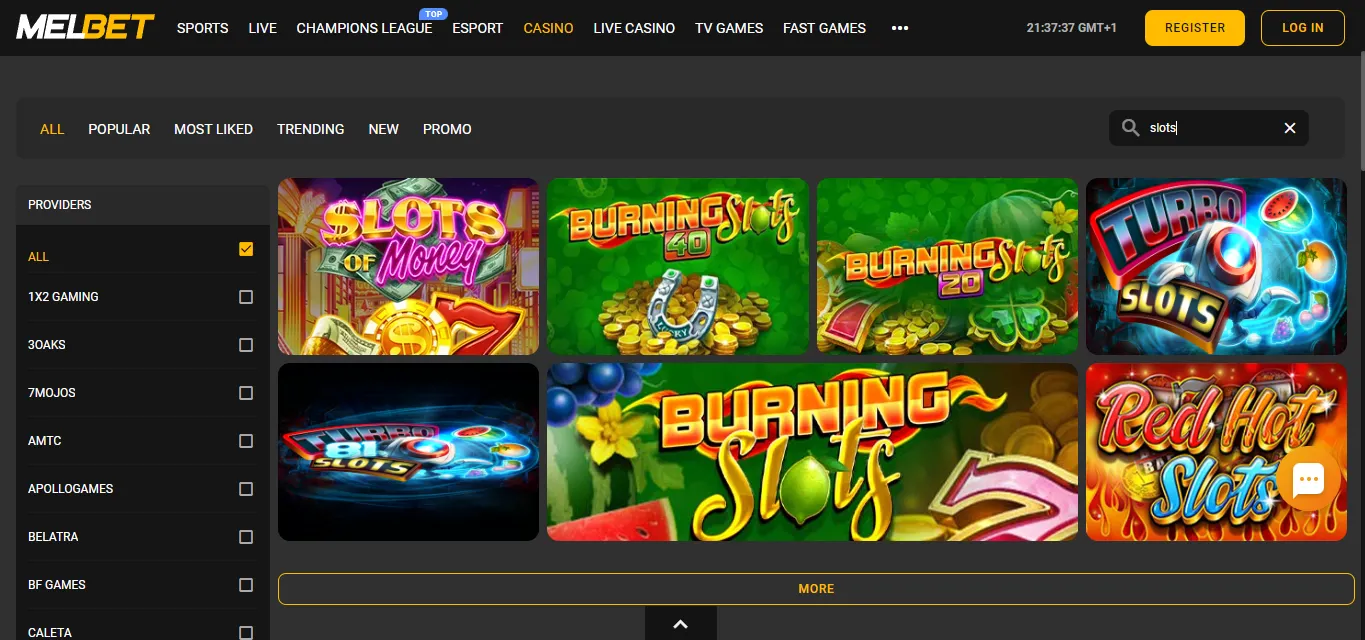Screen dimensions: 1365x640
Task: Check the 3OAKS provider checkbox
Action: click(245, 344)
